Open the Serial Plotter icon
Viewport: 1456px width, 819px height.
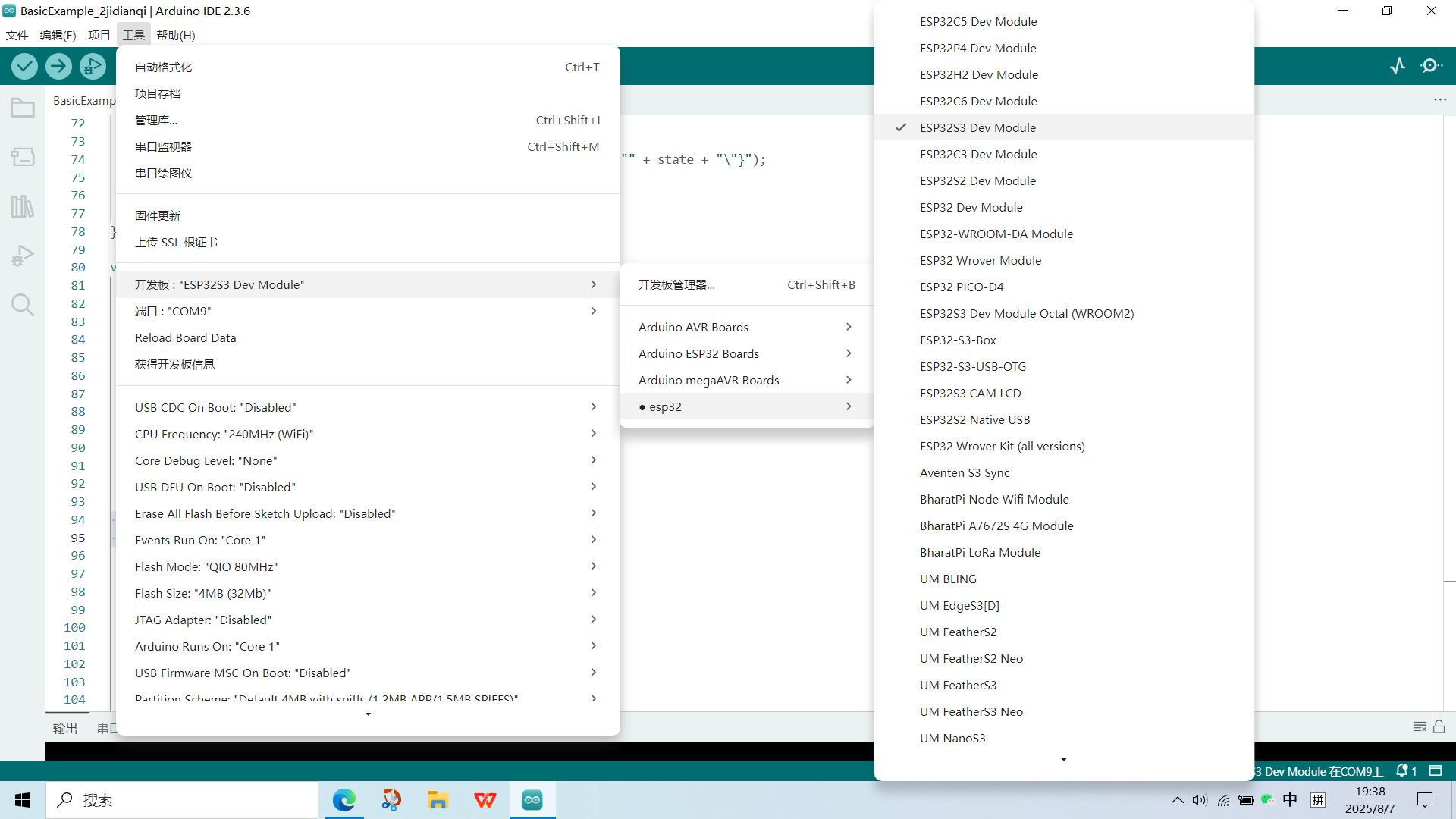tap(1398, 66)
